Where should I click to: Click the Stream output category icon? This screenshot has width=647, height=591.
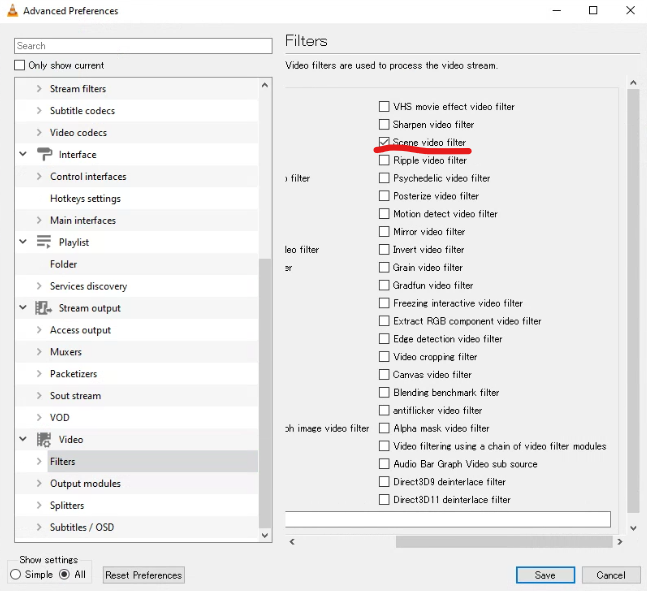43,308
